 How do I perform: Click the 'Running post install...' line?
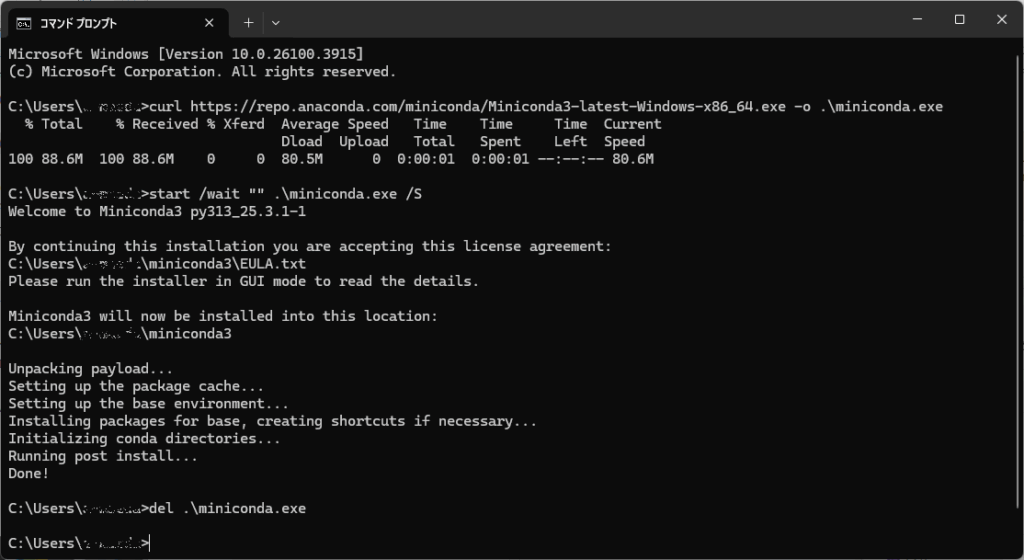103,456
